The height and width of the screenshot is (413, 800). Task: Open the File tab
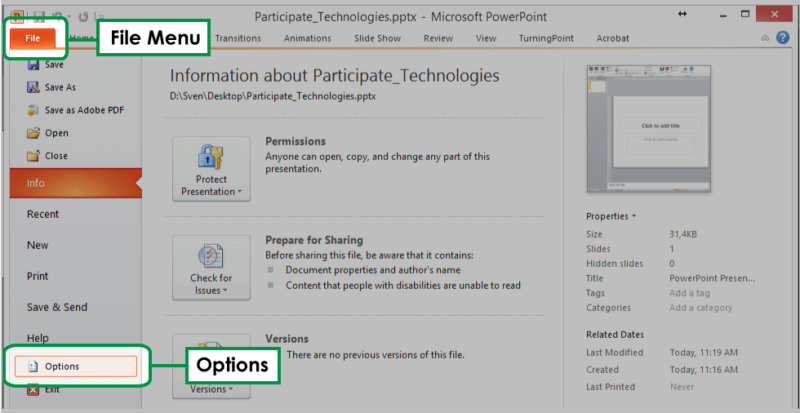33,39
